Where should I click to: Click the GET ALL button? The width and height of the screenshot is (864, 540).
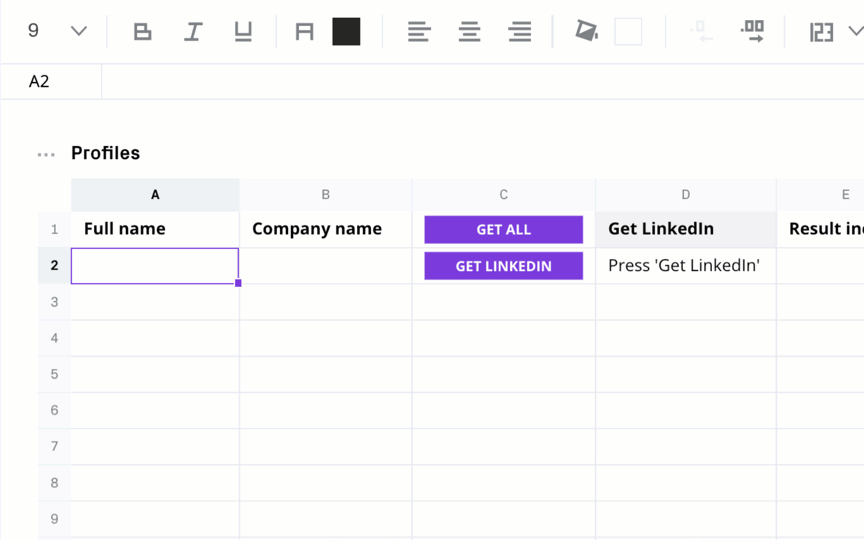(x=504, y=229)
